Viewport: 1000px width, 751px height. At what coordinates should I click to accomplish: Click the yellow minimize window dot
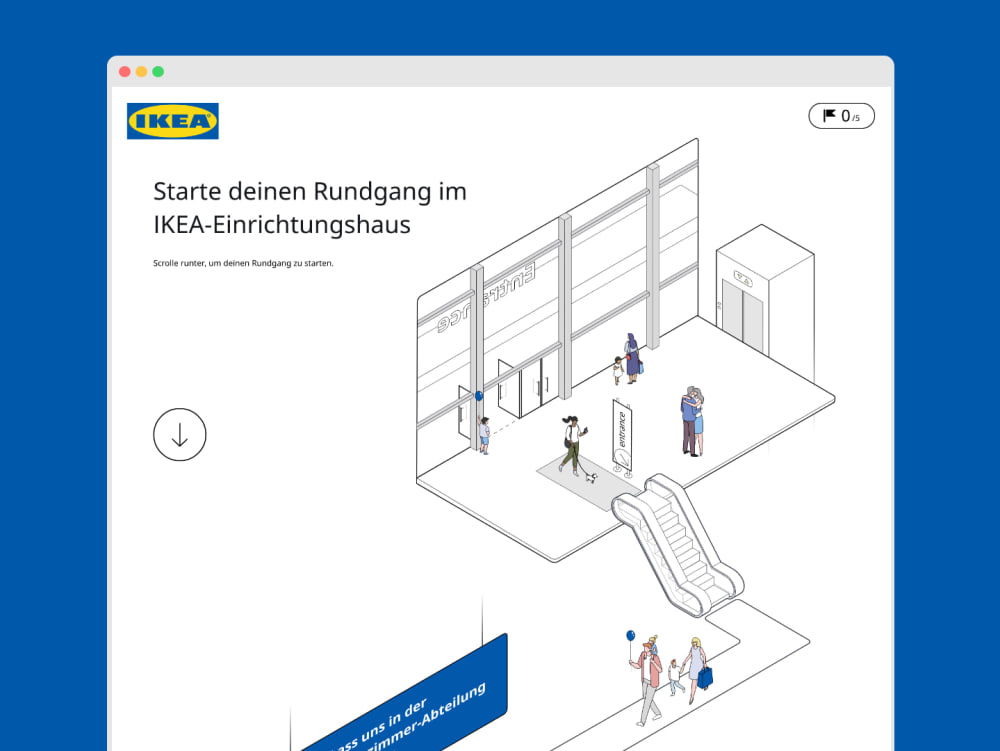[x=142, y=71]
